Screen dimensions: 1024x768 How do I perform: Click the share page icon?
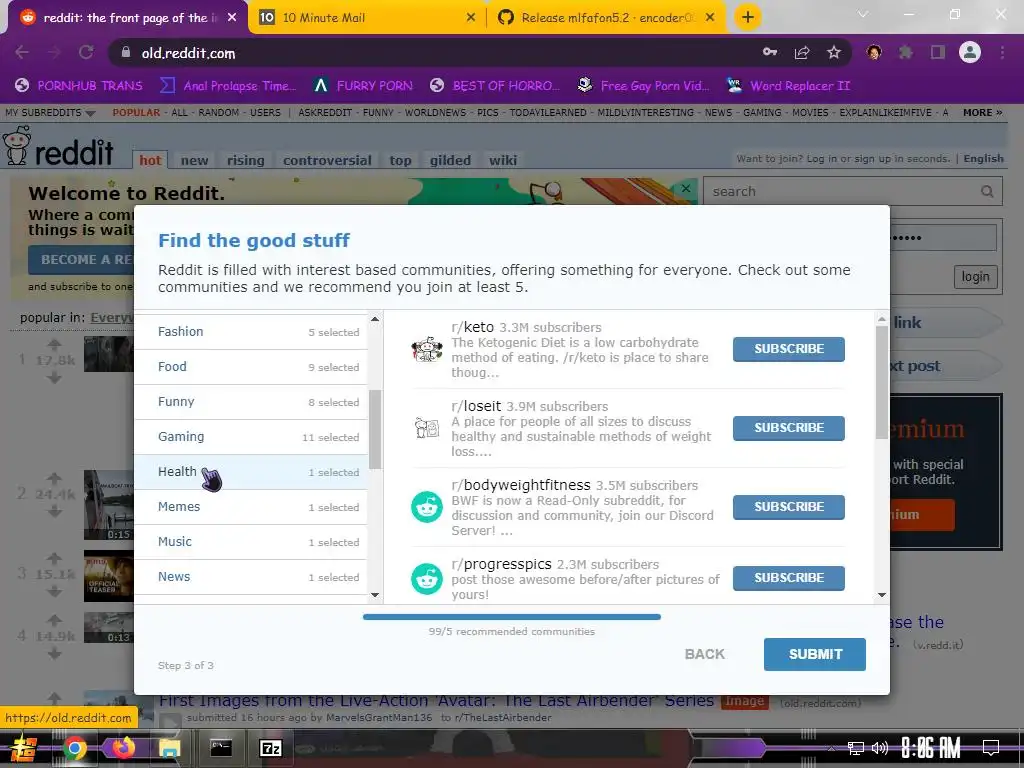[x=802, y=52]
